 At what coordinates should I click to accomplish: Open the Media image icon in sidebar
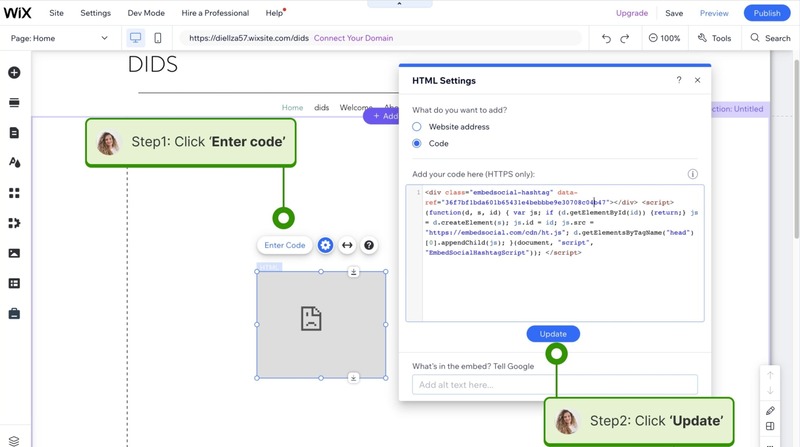pos(14,253)
